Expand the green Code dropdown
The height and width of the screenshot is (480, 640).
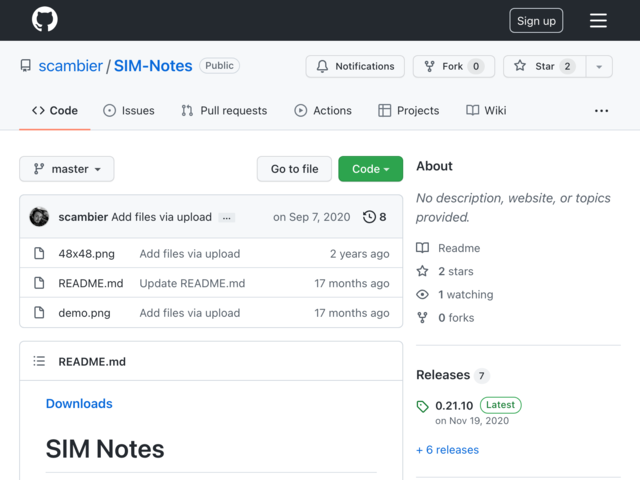(371, 169)
